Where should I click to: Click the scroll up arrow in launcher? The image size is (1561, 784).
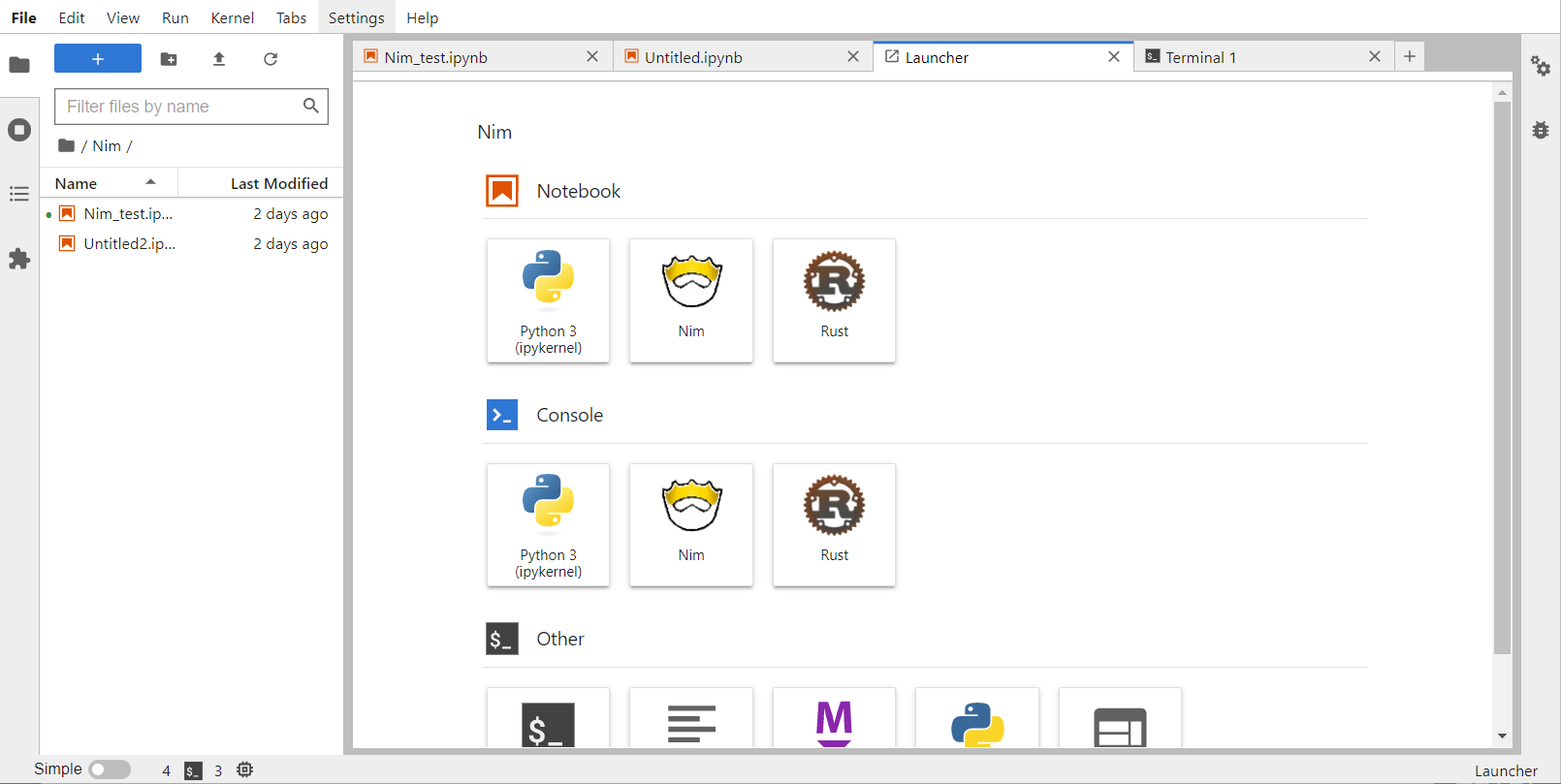1502,93
